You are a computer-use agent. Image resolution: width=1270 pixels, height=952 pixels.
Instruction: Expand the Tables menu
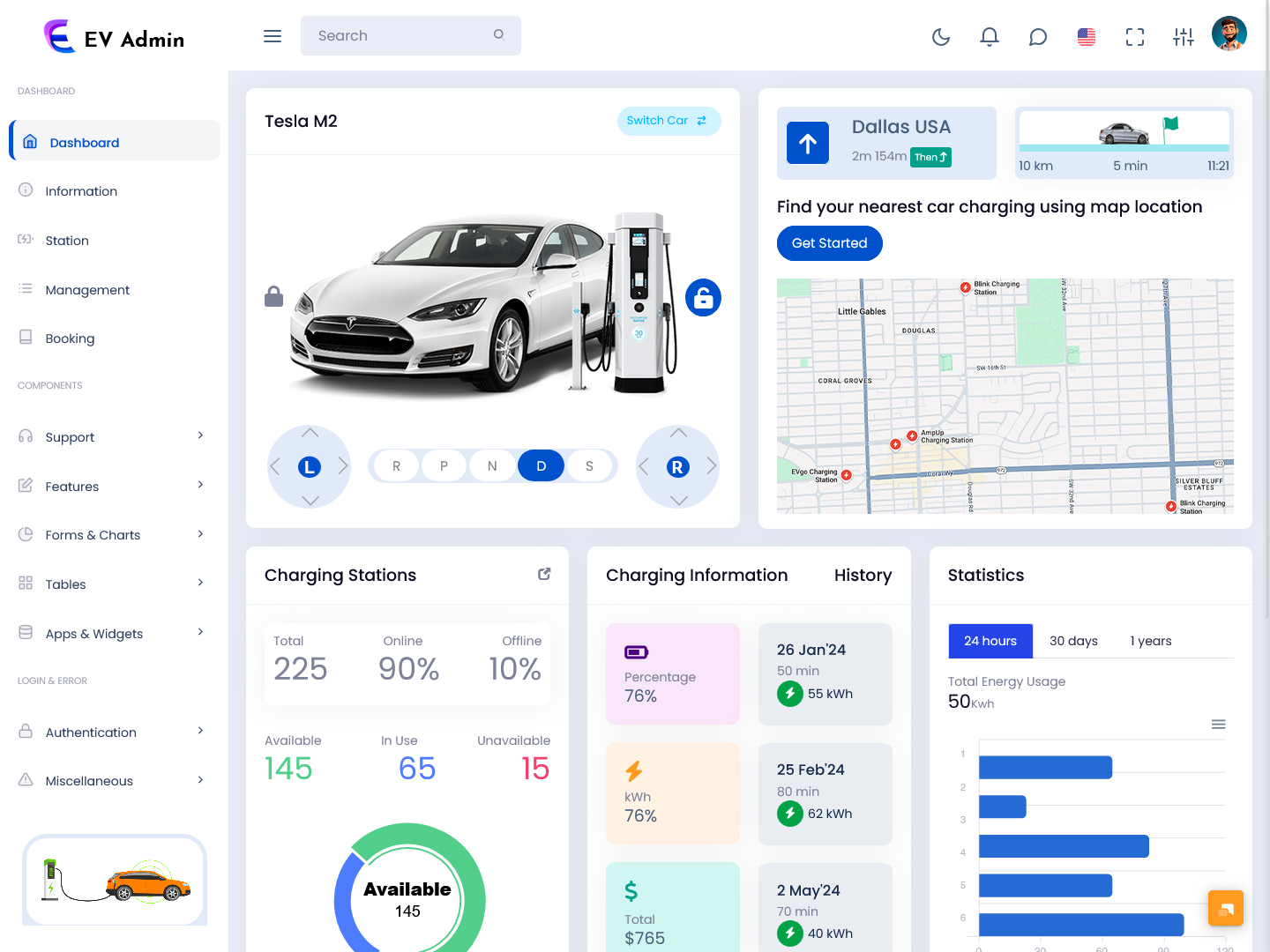[115, 584]
